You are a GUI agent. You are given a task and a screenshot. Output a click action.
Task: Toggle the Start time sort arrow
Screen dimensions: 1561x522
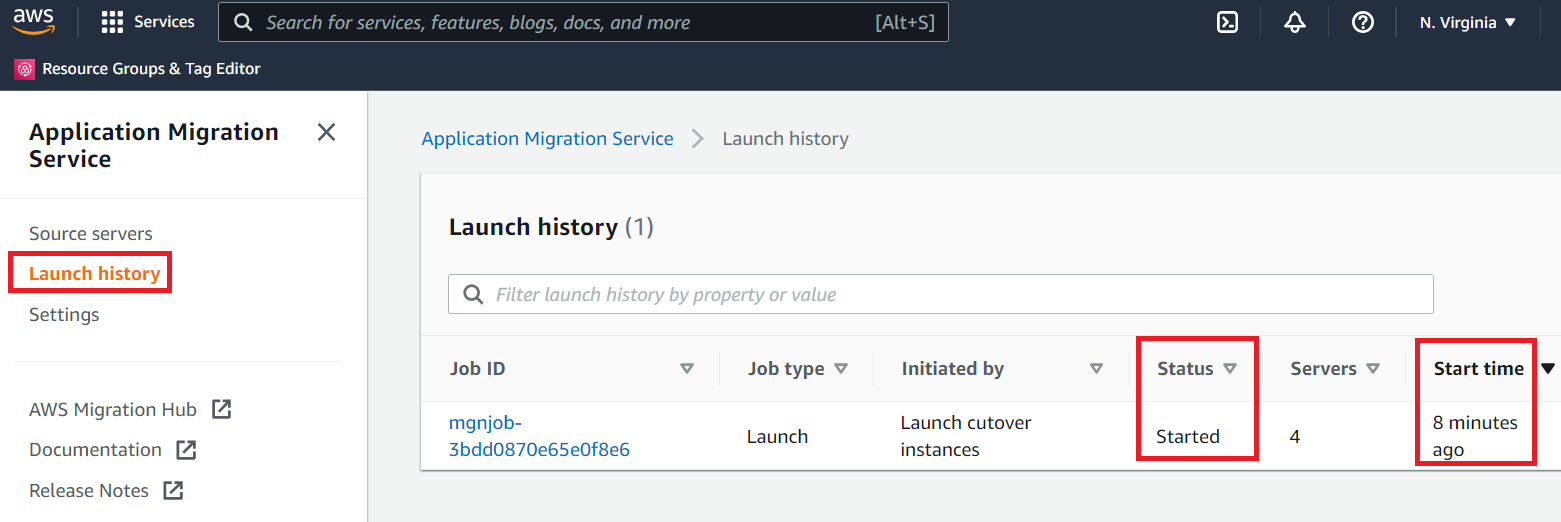point(1548,369)
